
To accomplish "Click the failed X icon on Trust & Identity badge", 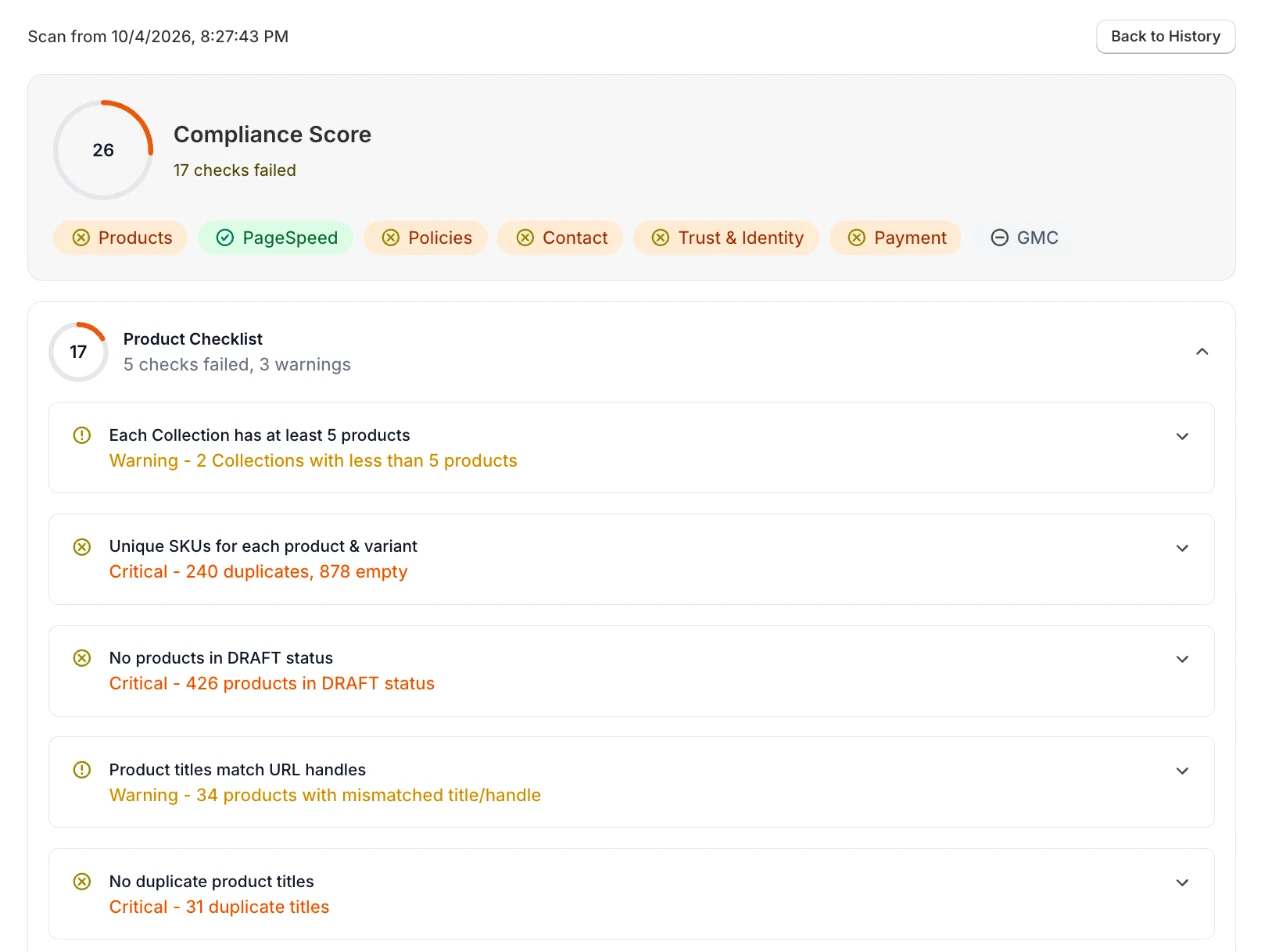I will click(x=660, y=238).
